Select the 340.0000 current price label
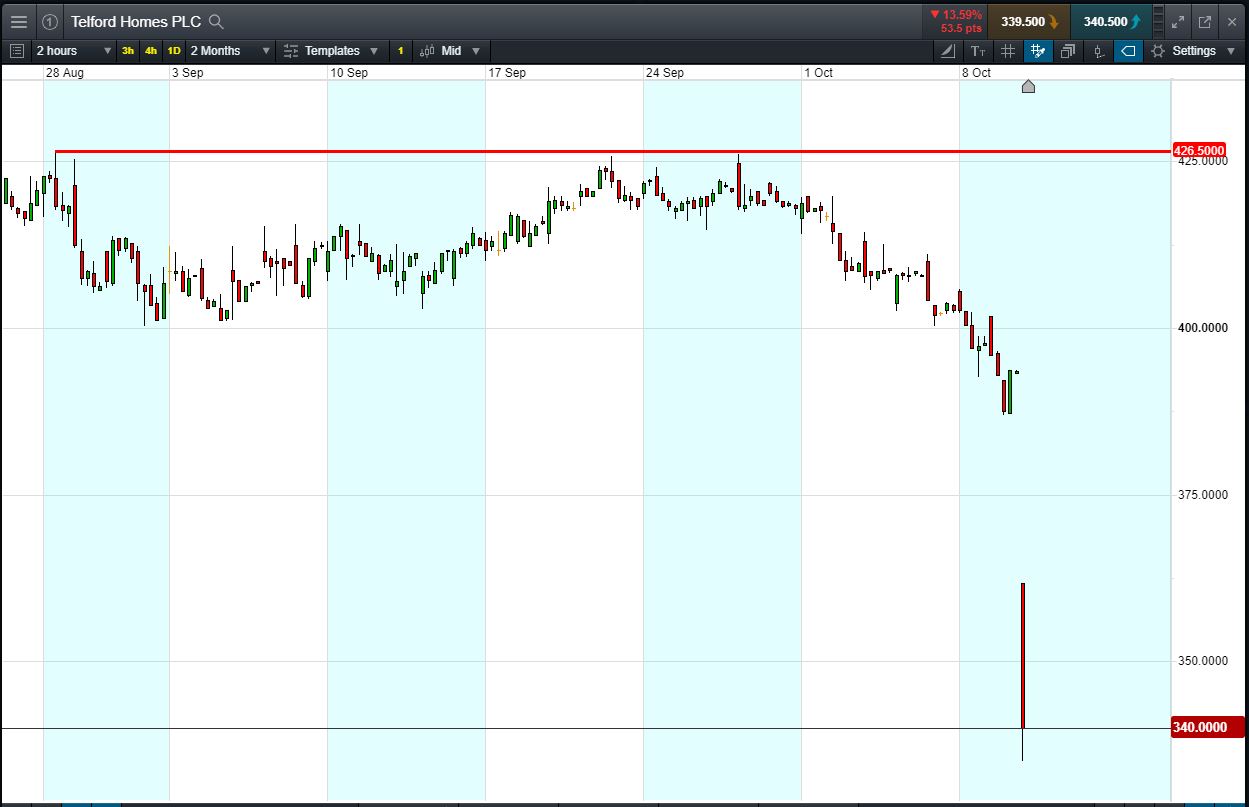 (1207, 728)
